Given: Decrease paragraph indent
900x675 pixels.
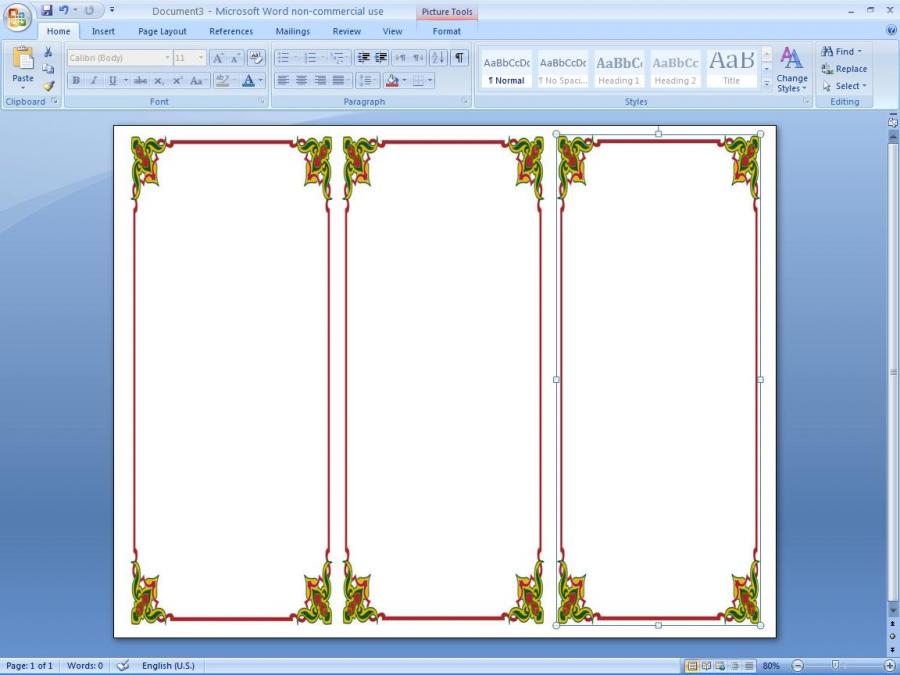Looking at the screenshot, I should click(363, 57).
